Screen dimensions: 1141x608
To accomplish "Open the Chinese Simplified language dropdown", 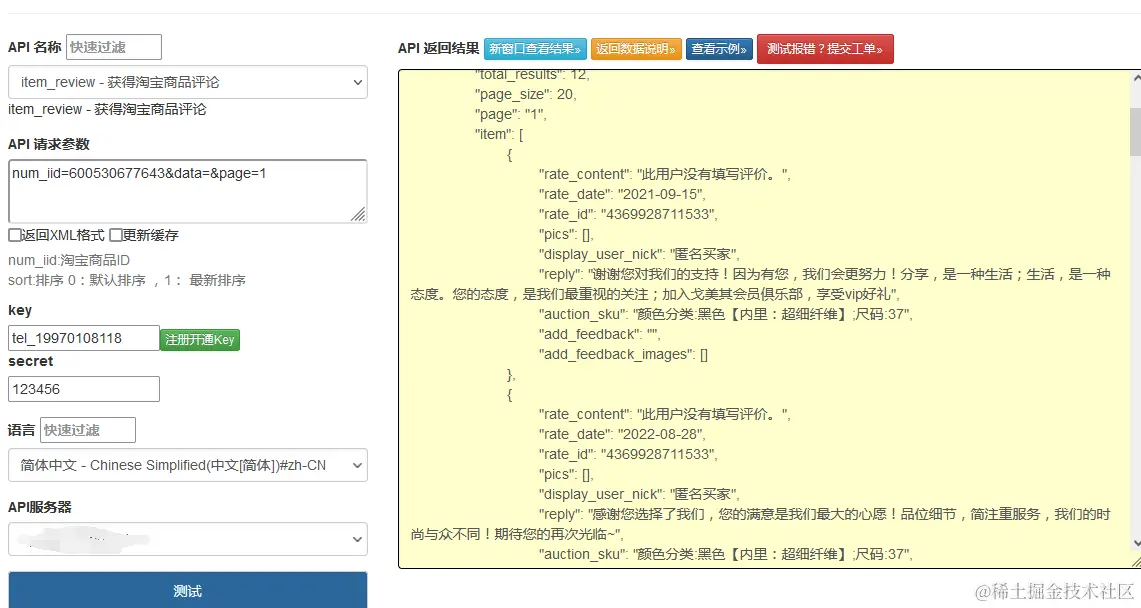I will [x=187, y=465].
